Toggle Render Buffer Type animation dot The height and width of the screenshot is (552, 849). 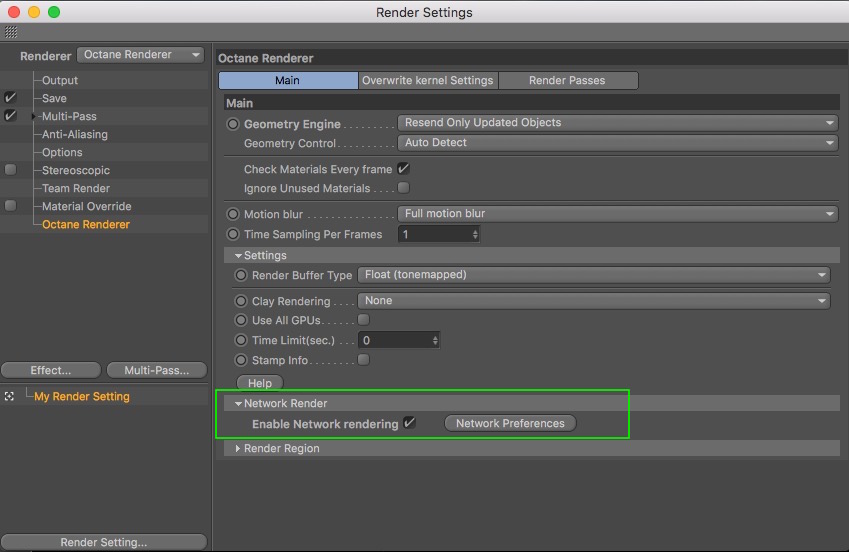tap(241, 275)
